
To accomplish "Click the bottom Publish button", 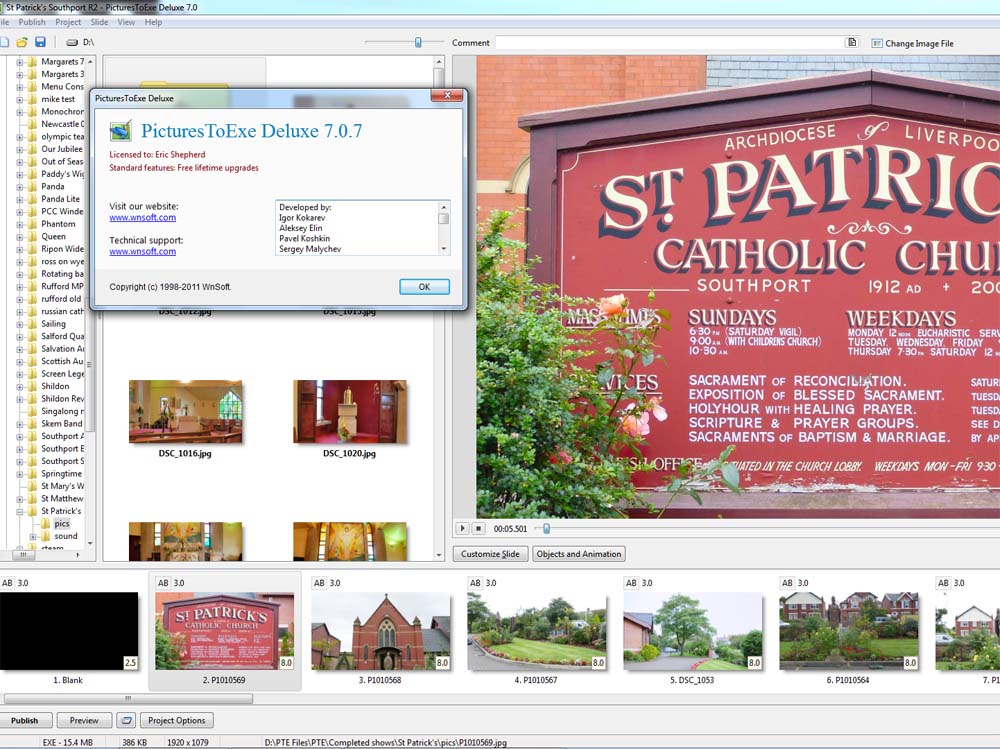I will (x=24, y=720).
